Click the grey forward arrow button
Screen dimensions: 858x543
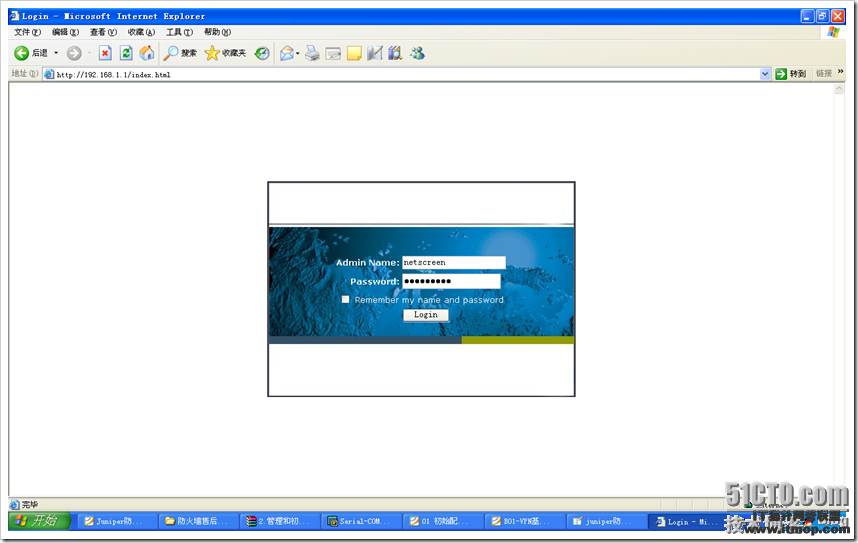pyautogui.click(x=74, y=53)
